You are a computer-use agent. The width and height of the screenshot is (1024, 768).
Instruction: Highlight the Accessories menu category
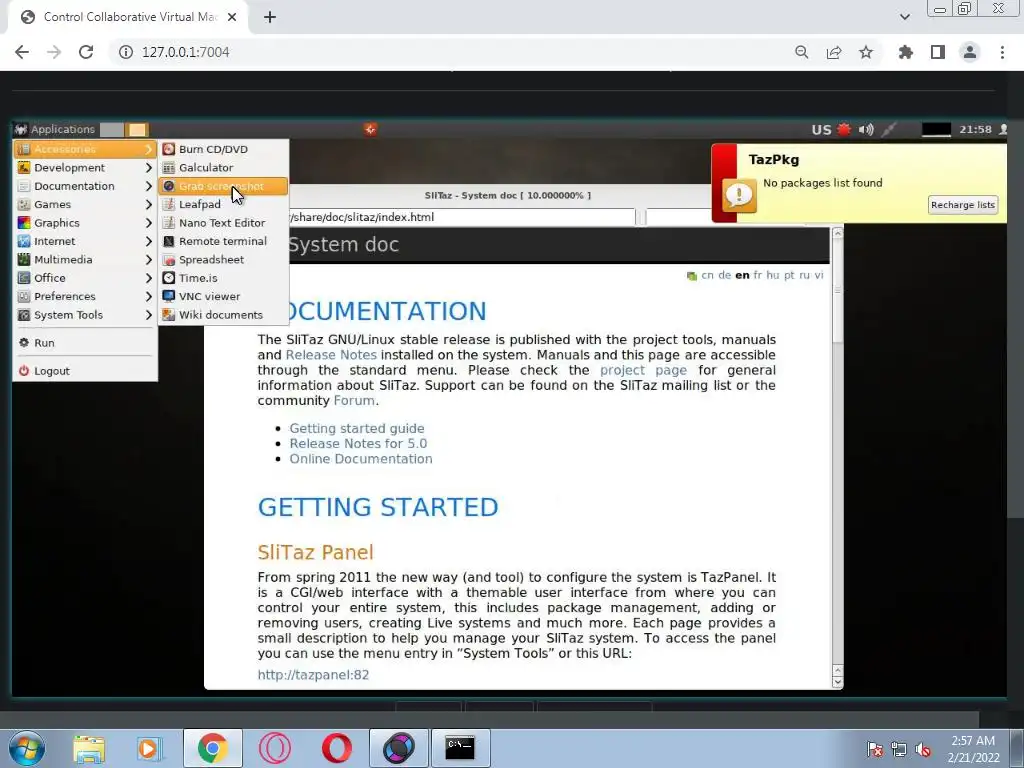click(x=85, y=149)
